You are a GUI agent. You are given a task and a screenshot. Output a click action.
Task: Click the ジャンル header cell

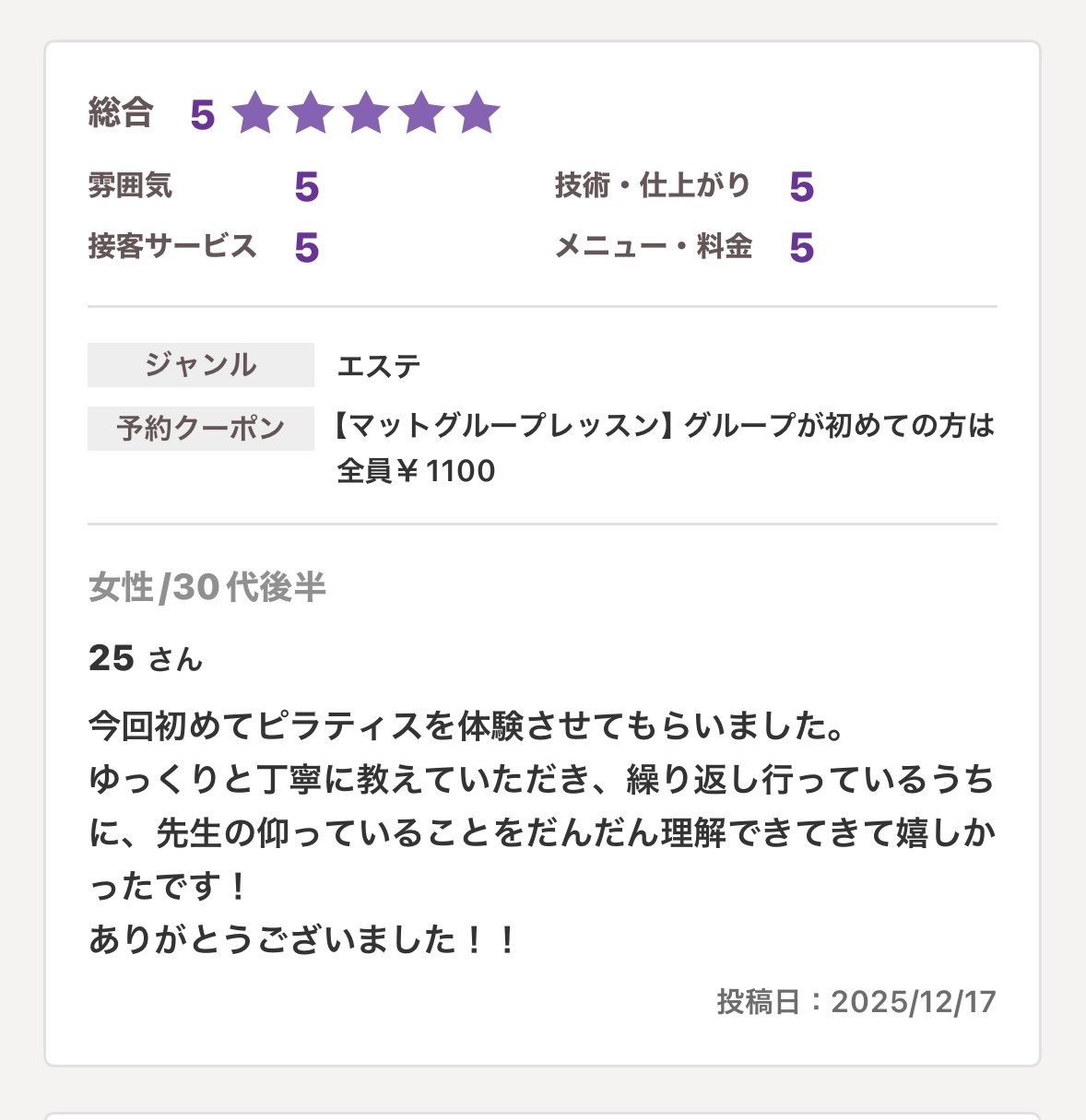(x=201, y=365)
